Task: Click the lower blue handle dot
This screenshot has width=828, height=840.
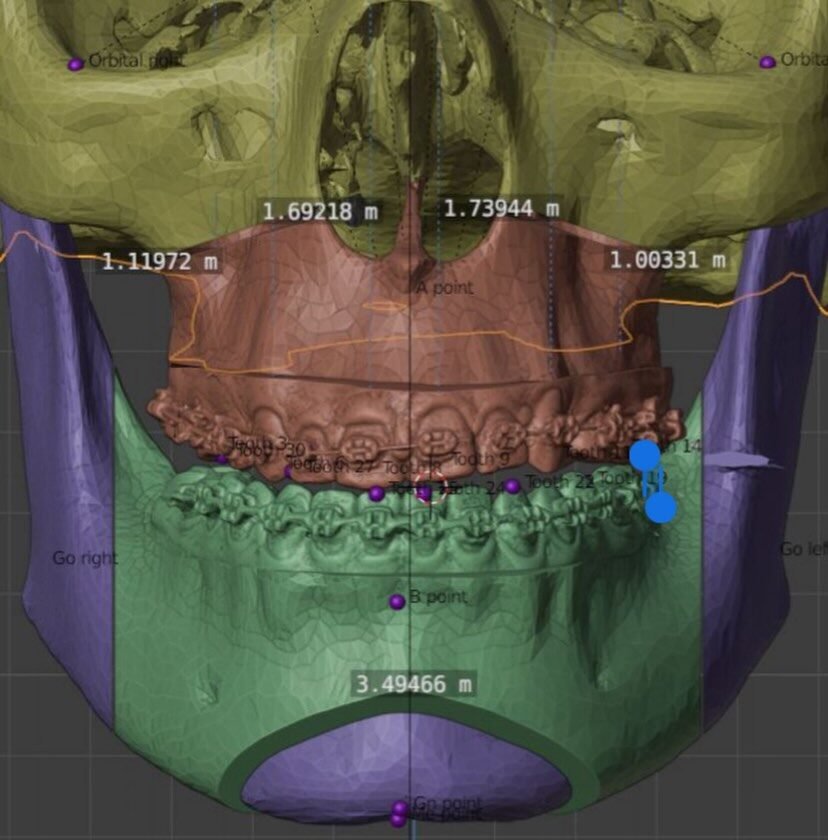Action: coord(660,508)
